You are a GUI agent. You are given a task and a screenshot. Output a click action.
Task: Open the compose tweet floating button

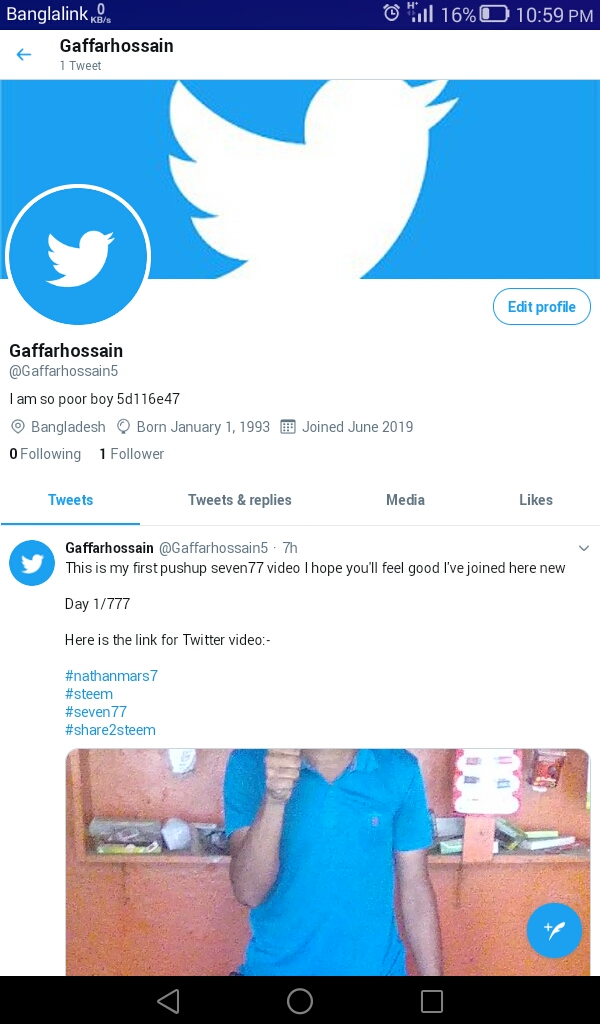click(554, 930)
